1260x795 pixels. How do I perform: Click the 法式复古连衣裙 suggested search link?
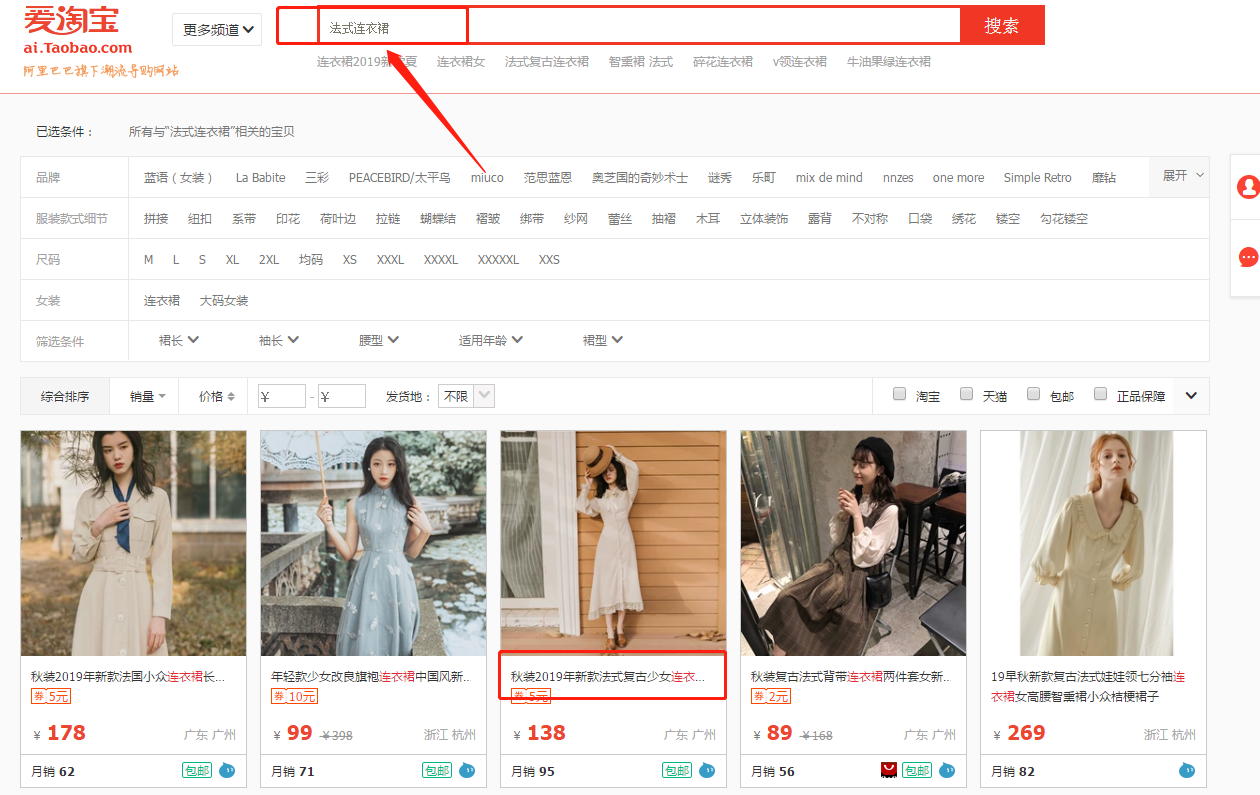click(546, 62)
